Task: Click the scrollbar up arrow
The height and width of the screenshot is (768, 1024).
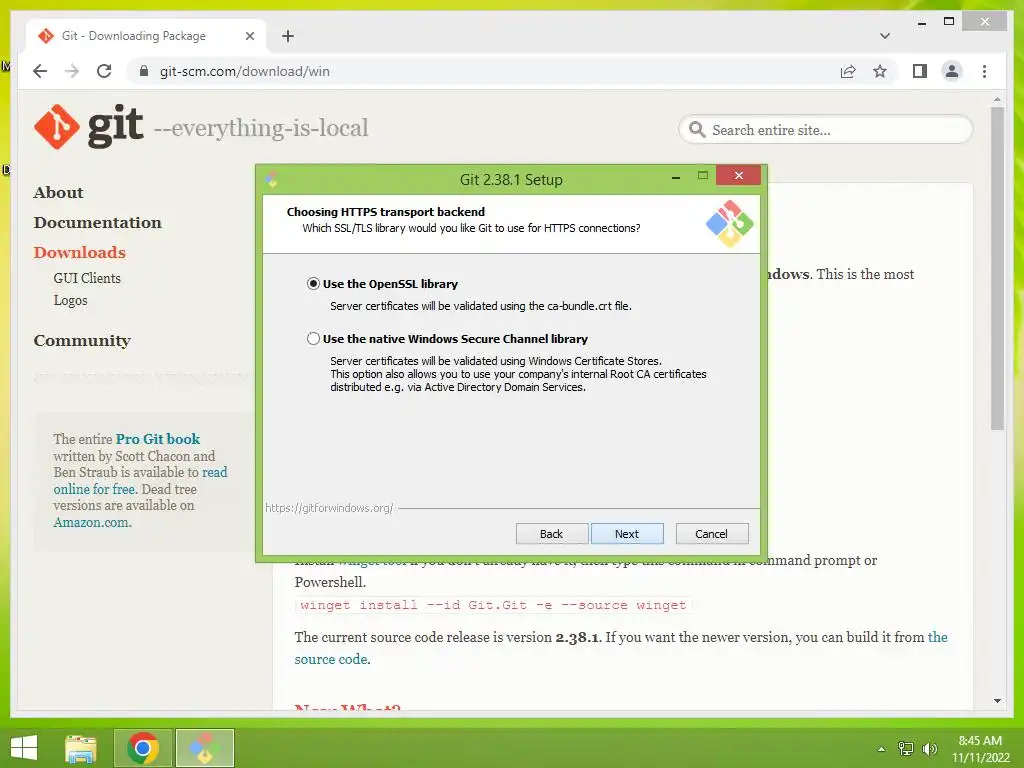Action: [997, 100]
